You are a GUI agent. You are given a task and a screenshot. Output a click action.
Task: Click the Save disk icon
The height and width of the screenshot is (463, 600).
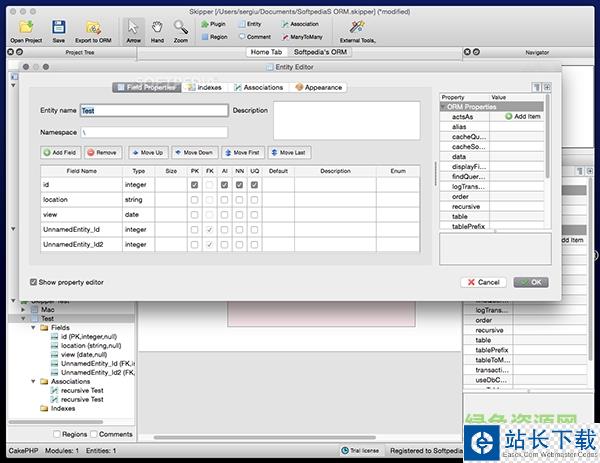[x=59, y=27]
